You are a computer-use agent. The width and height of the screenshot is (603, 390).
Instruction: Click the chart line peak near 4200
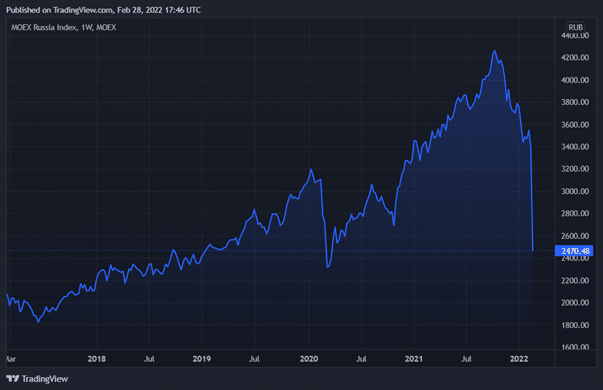point(495,51)
